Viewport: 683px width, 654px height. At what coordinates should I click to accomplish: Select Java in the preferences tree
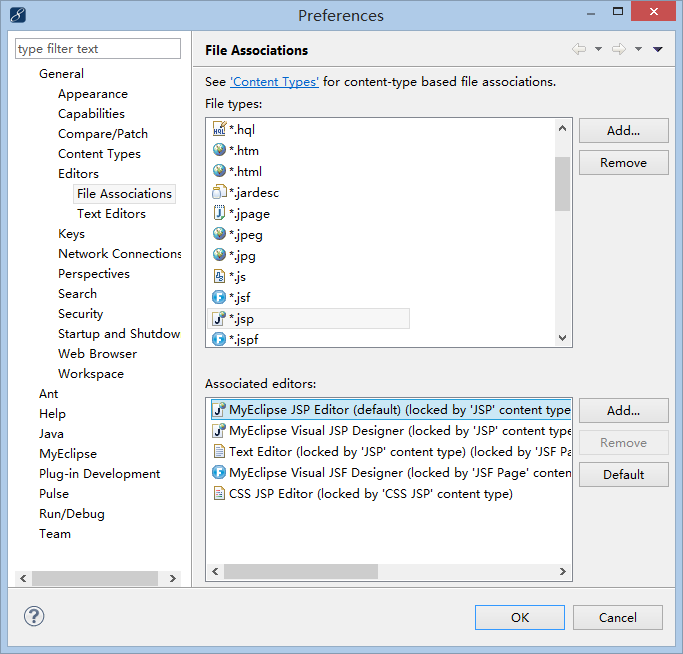(51, 434)
